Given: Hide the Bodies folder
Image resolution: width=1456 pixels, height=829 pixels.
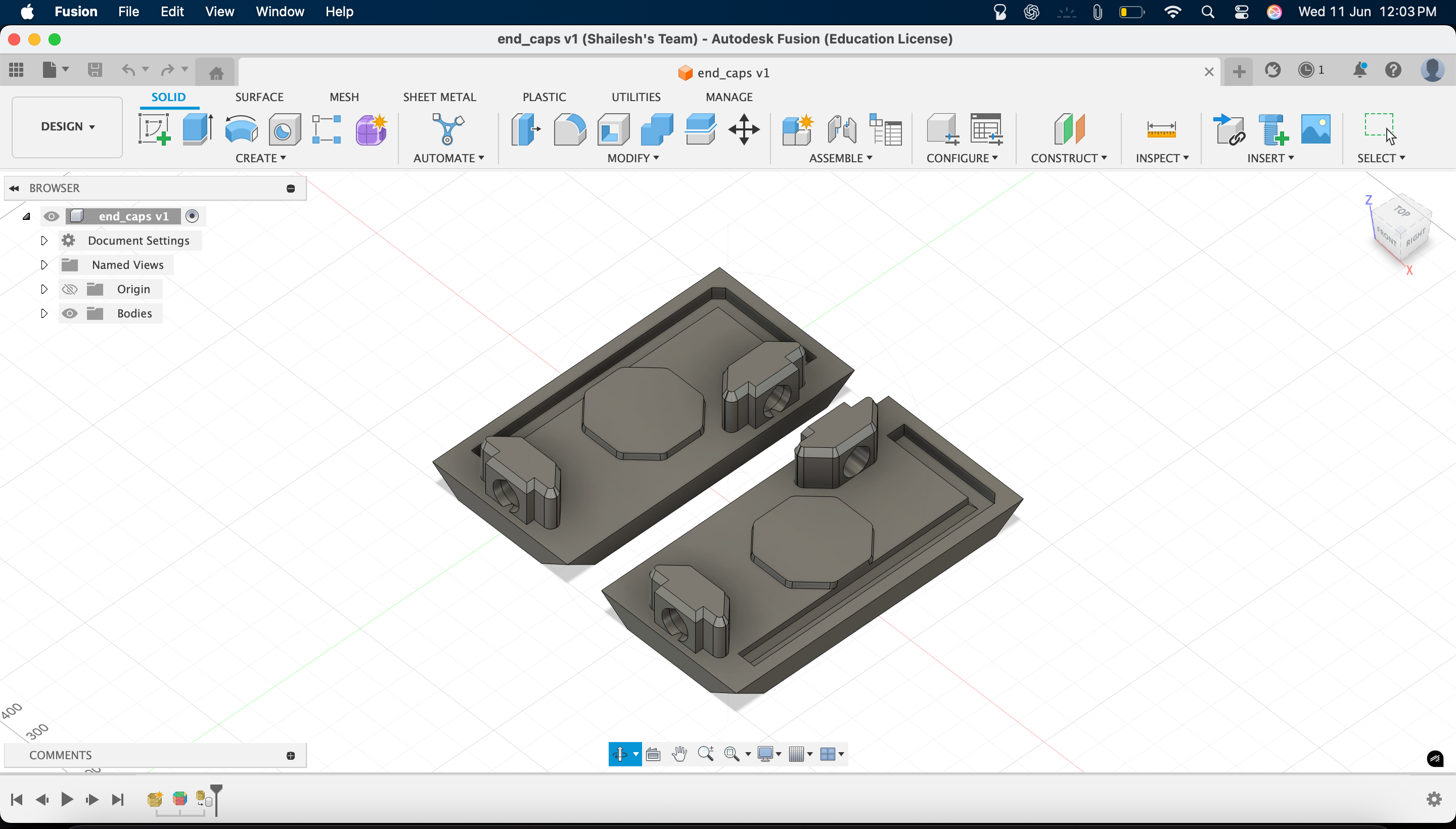Looking at the screenshot, I should coord(69,314).
